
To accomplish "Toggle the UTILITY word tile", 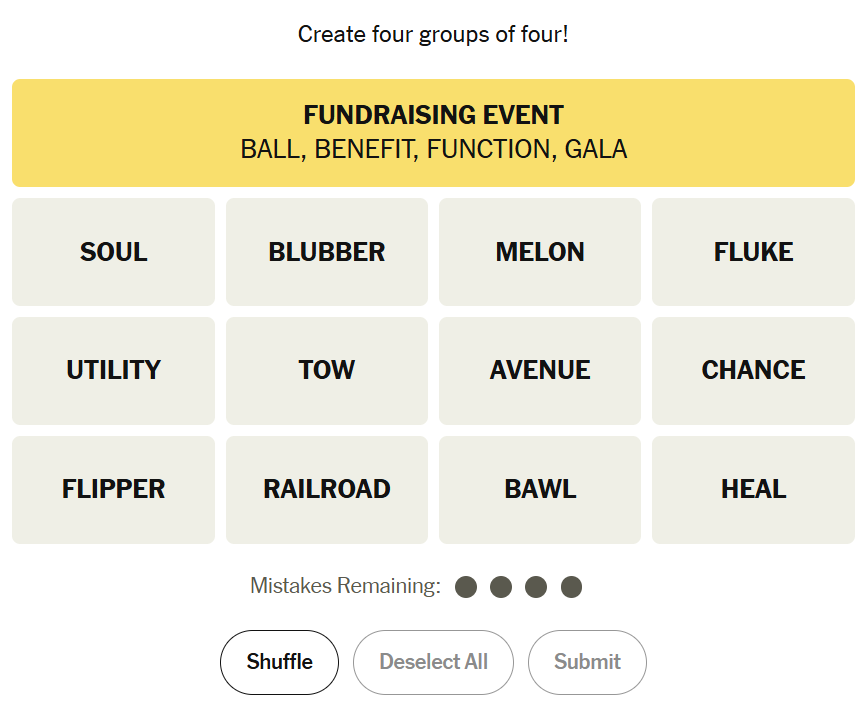I will tap(113, 370).
